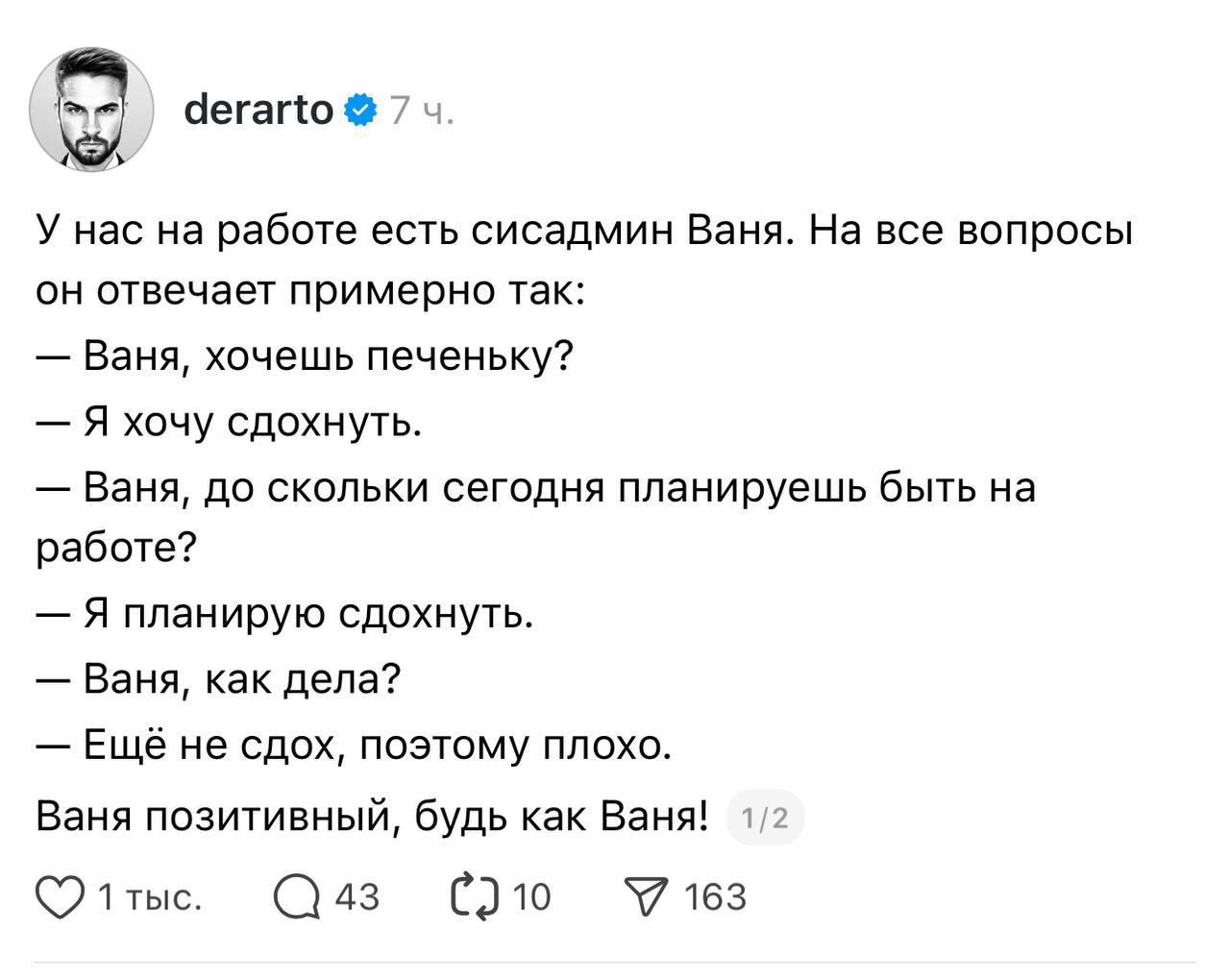Click the "1 тыс." likes count
1230x980 pixels.
point(150,897)
